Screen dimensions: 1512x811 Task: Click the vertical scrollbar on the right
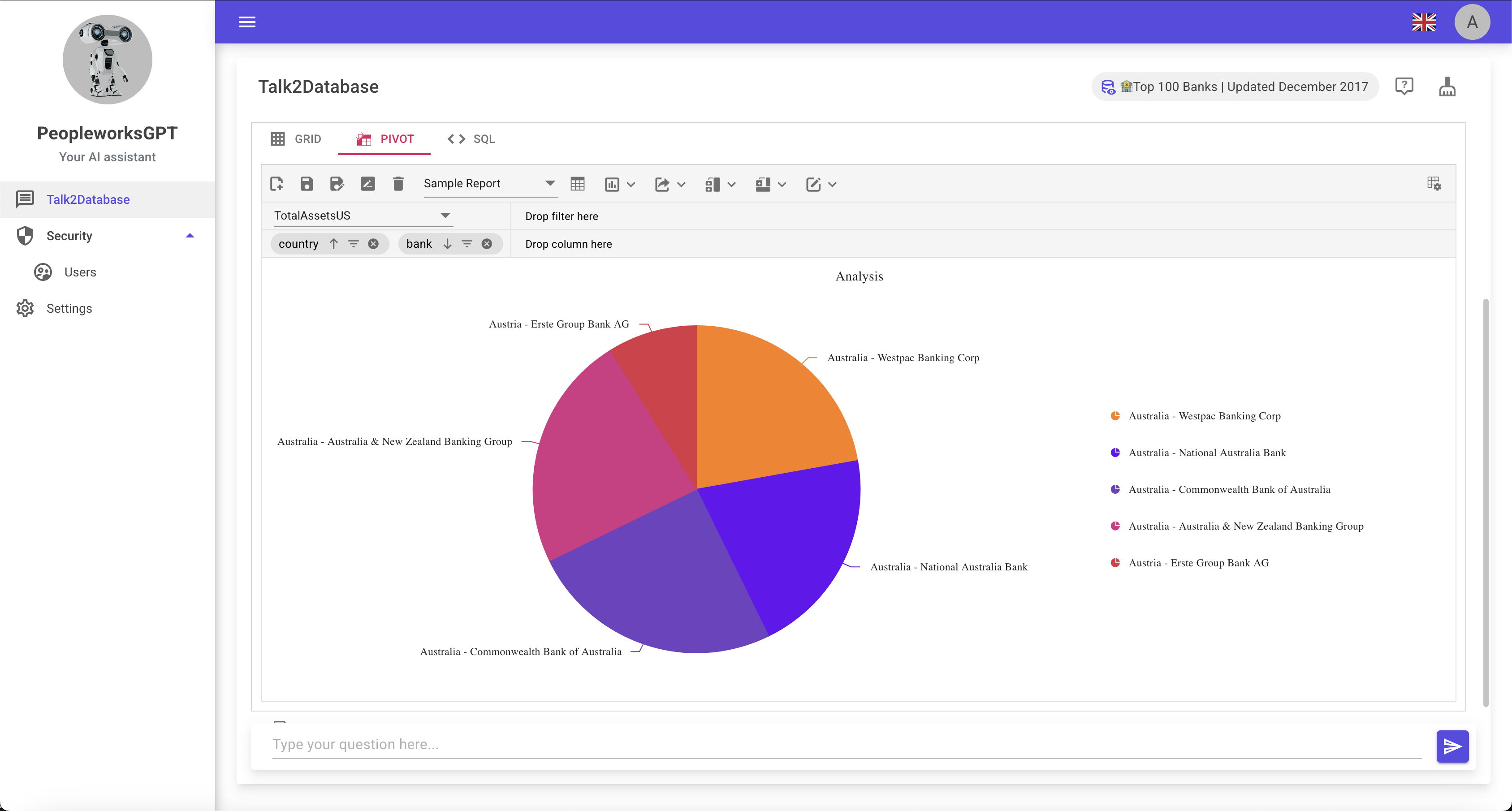tap(1486, 502)
